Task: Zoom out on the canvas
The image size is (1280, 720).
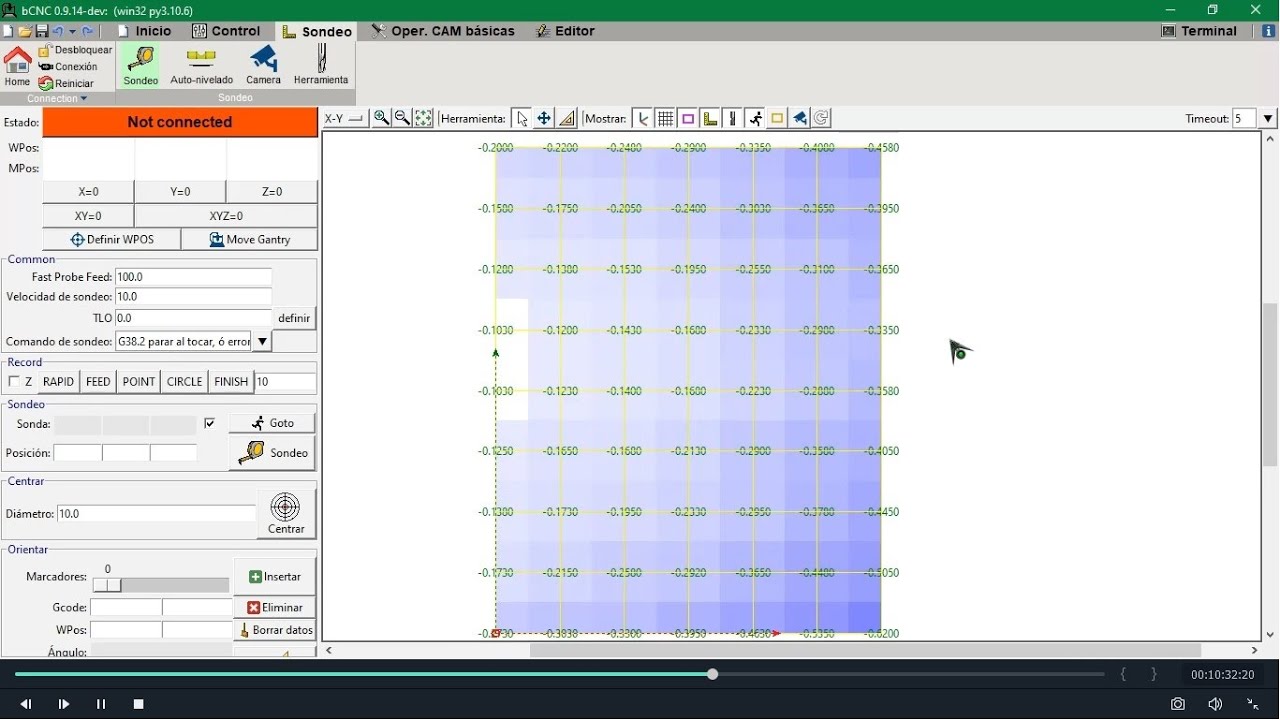Action: pyautogui.click(x=402, y=118)
